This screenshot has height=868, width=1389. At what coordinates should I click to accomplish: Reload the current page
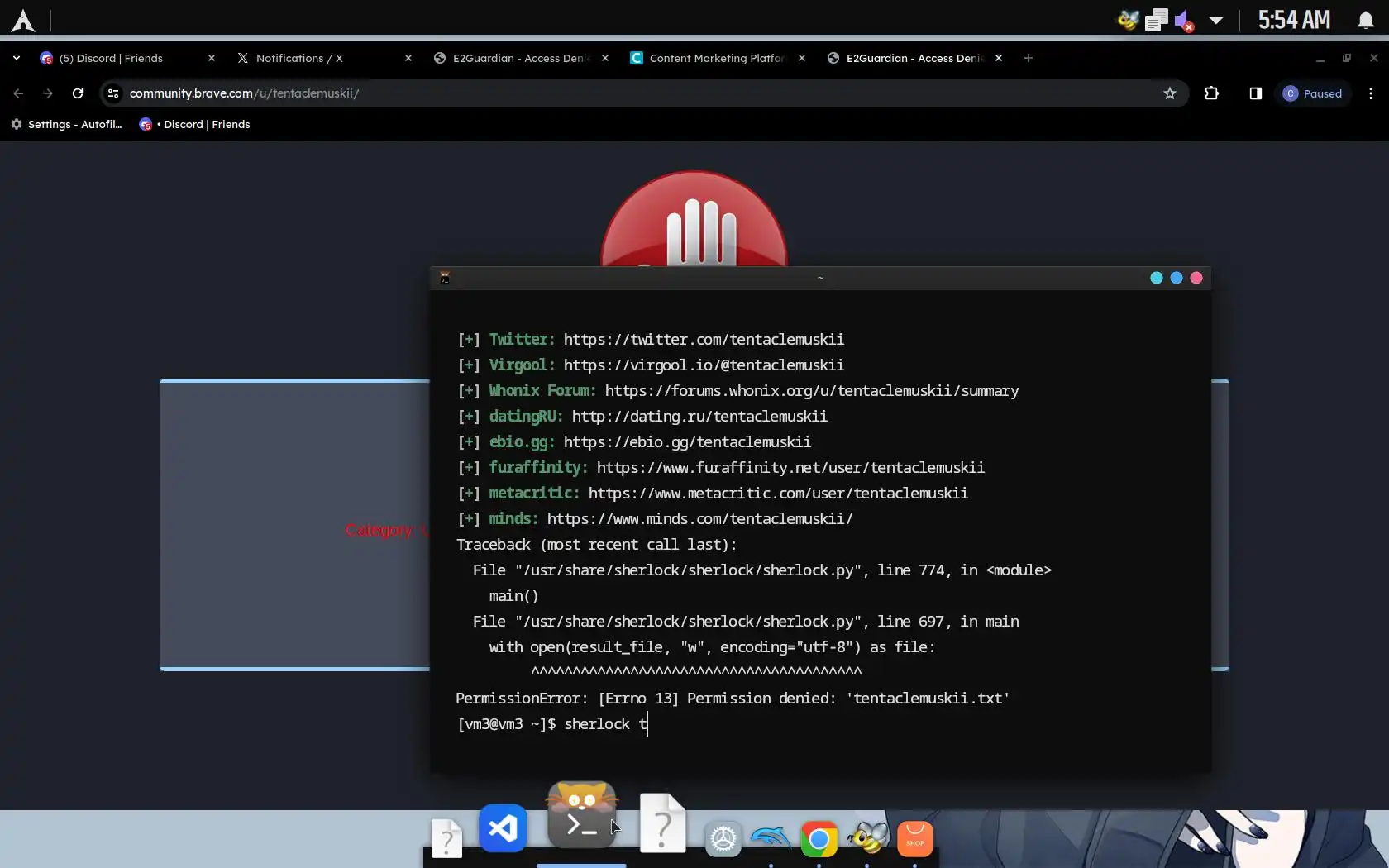point(78,93)
